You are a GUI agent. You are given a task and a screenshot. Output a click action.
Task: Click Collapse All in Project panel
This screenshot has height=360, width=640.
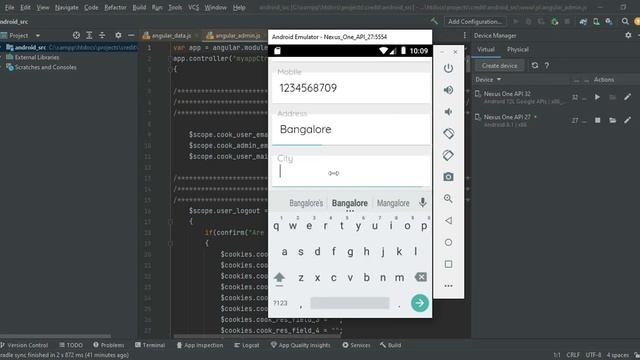click(x=102, y=36)
